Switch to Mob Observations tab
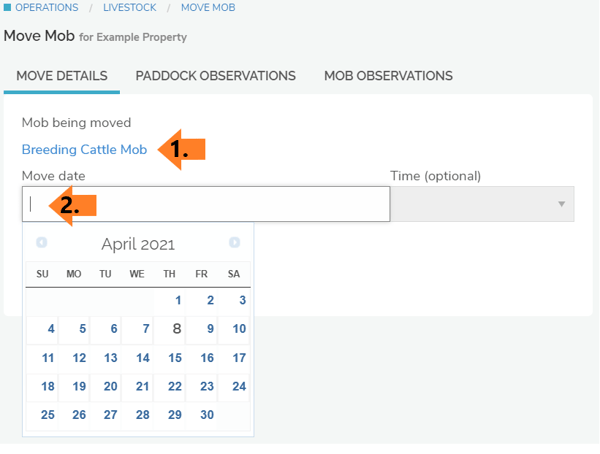This screenshot has width=600, height=454. (x=388, y=76)
